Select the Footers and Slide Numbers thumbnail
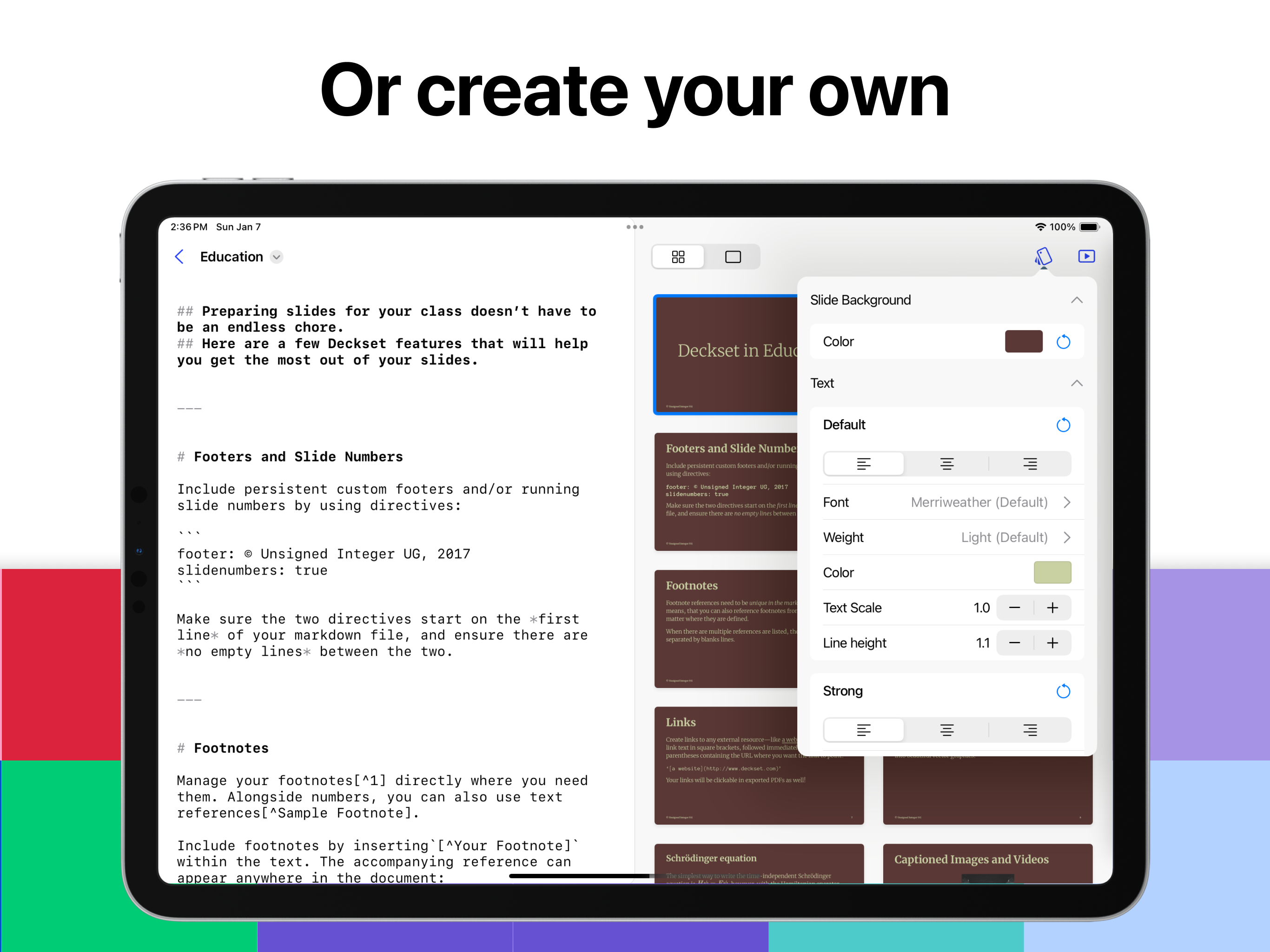The width and height of the screenshot is (1270, 952). [726, 491]
